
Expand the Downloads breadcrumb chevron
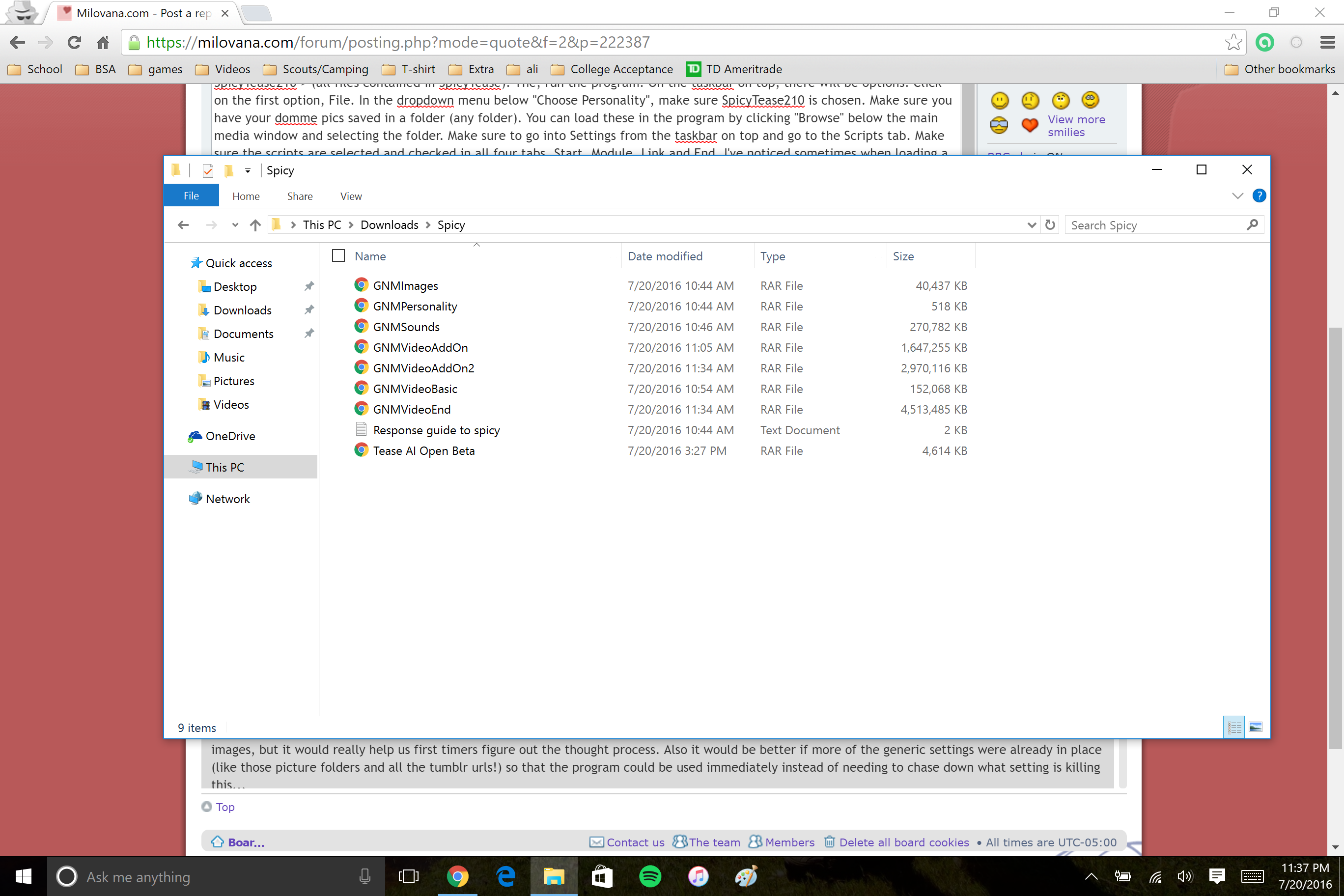pyautogui.click(x=428, y=225)
